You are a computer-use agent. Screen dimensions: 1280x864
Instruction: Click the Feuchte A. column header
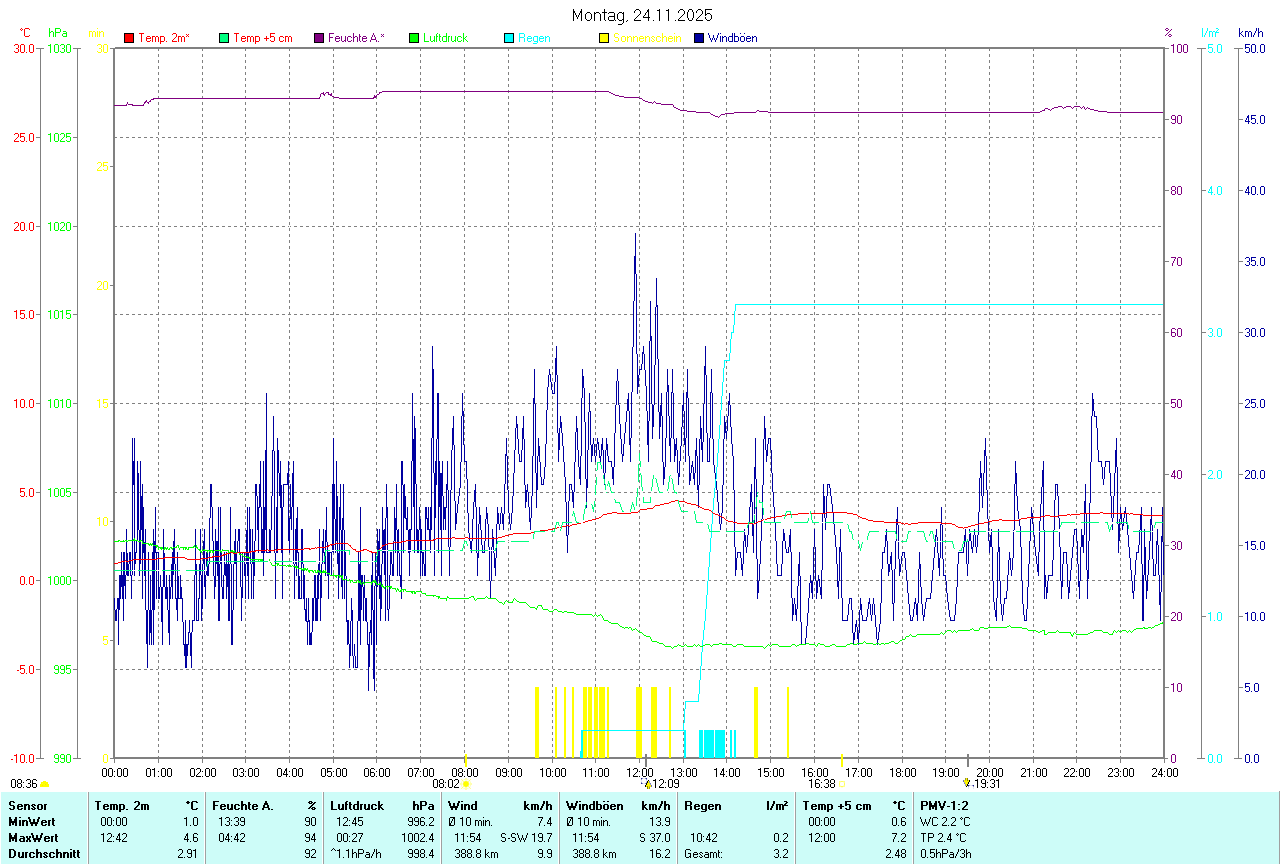[242, 806]
